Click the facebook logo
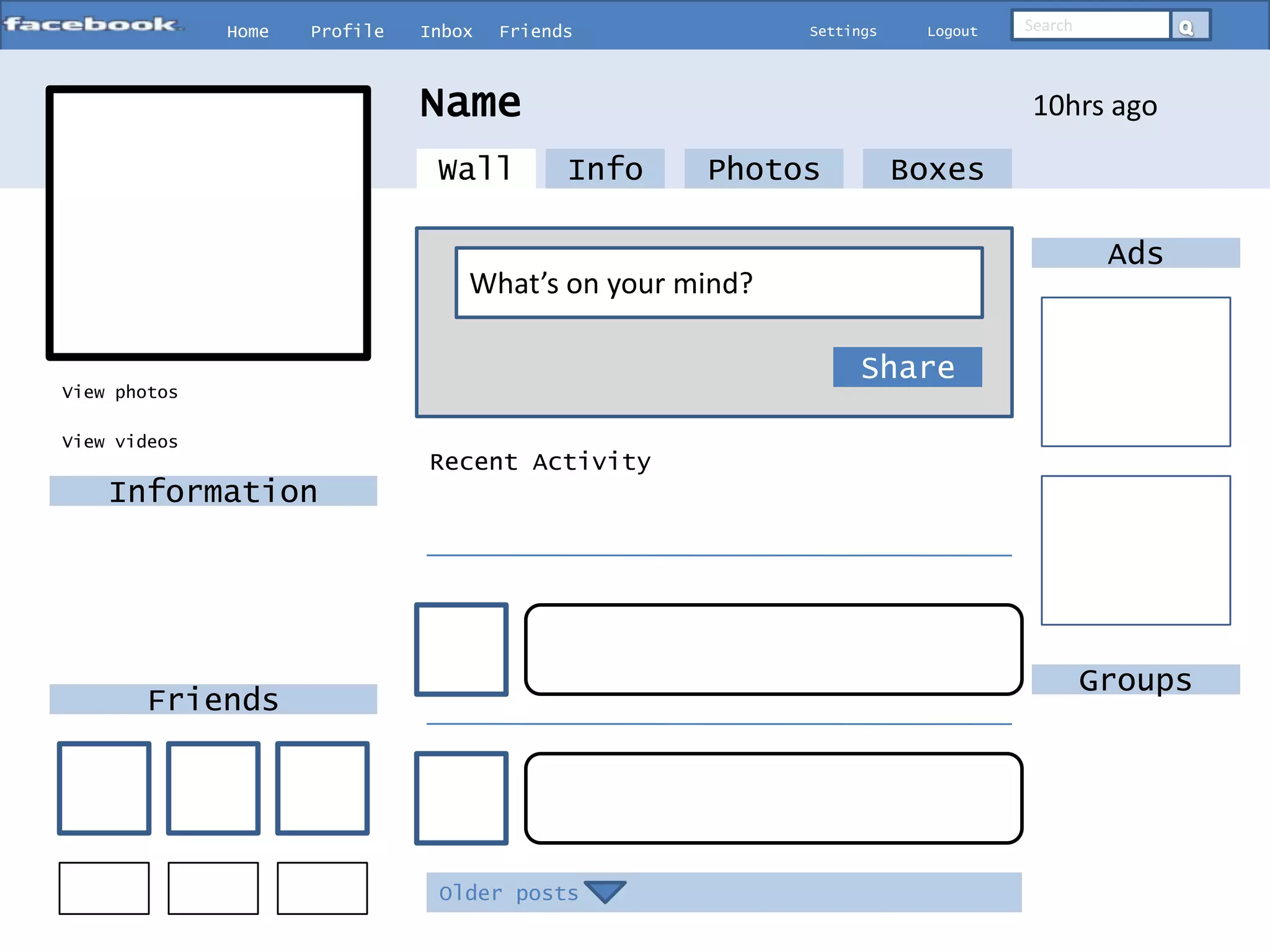This screenshot has height=952, width=1270. tap(93, 24)
